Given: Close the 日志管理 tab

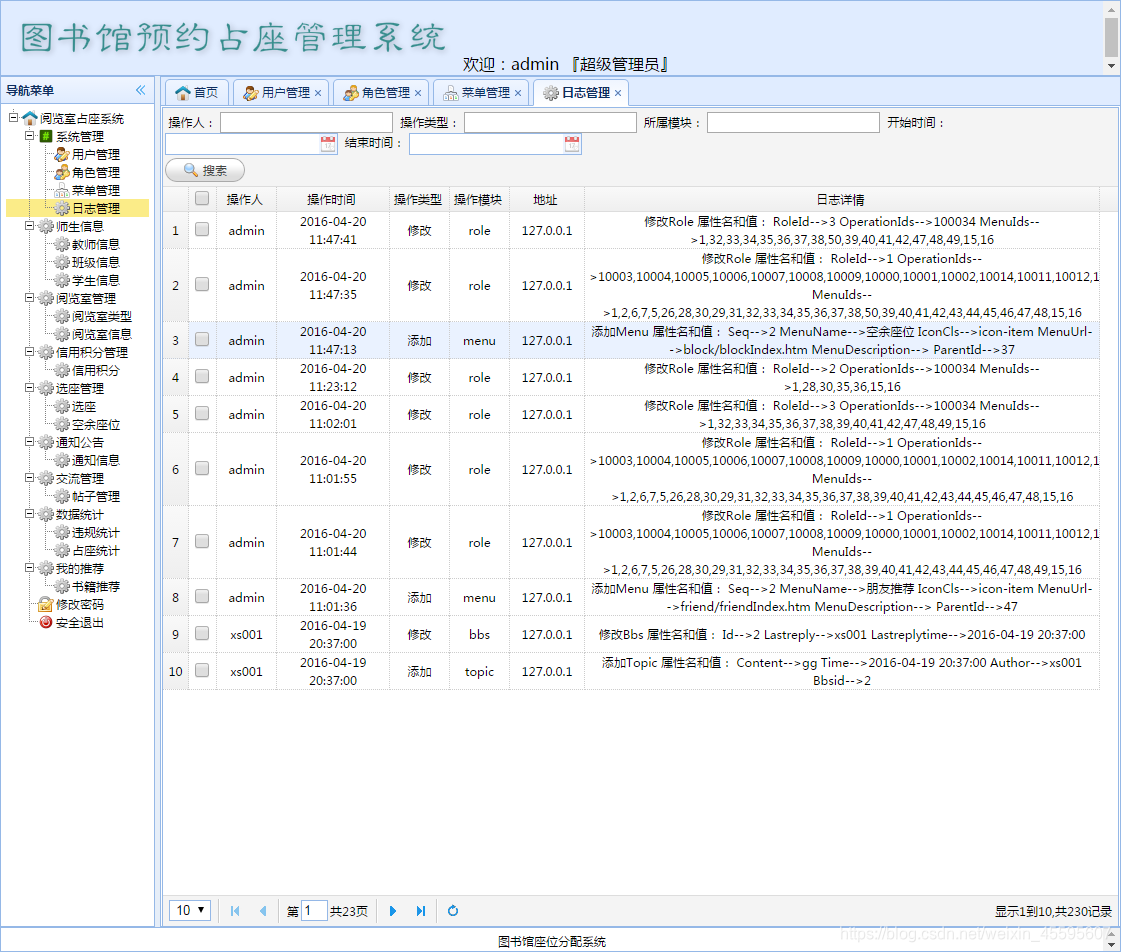Looking at the screenshot, I should tap(618, 93).
